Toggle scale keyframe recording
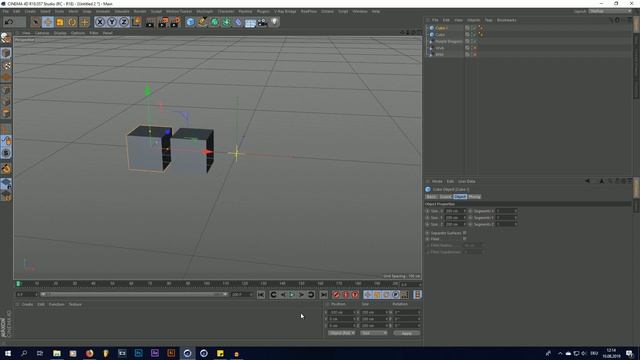640x360 pixels. [x=377, y=295]
